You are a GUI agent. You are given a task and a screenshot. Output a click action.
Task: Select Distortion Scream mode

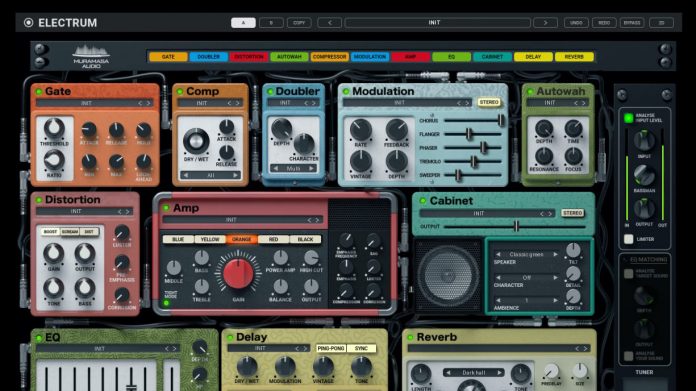[x=70, y=232]
